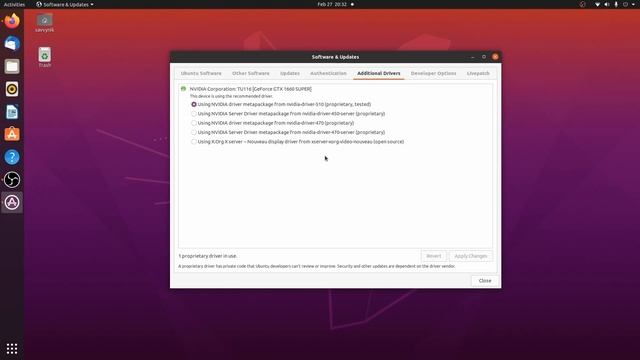Click the Software & Updates window title

click(336, 57)
